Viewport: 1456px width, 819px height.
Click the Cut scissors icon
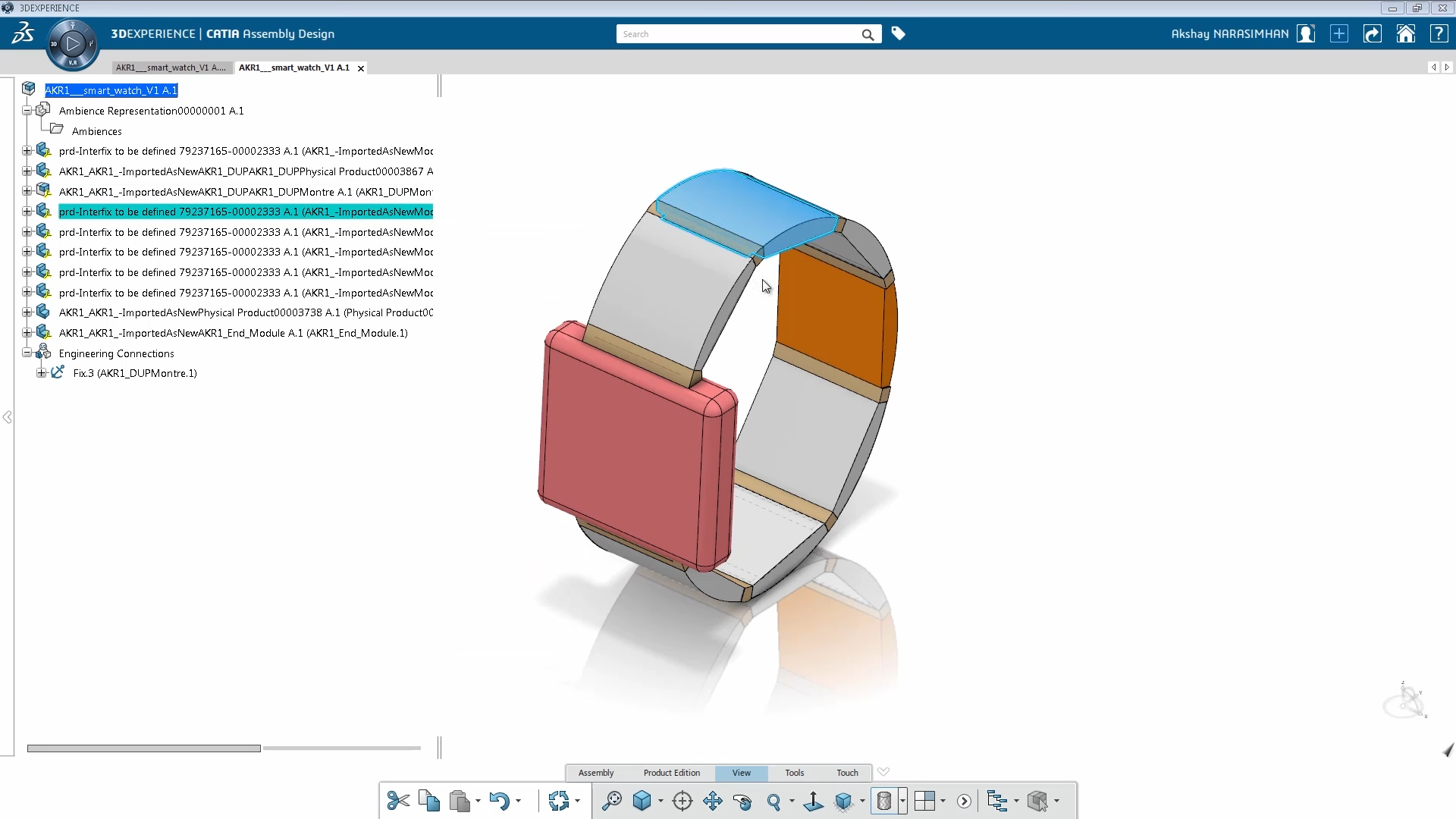click(x=398, y=801)
